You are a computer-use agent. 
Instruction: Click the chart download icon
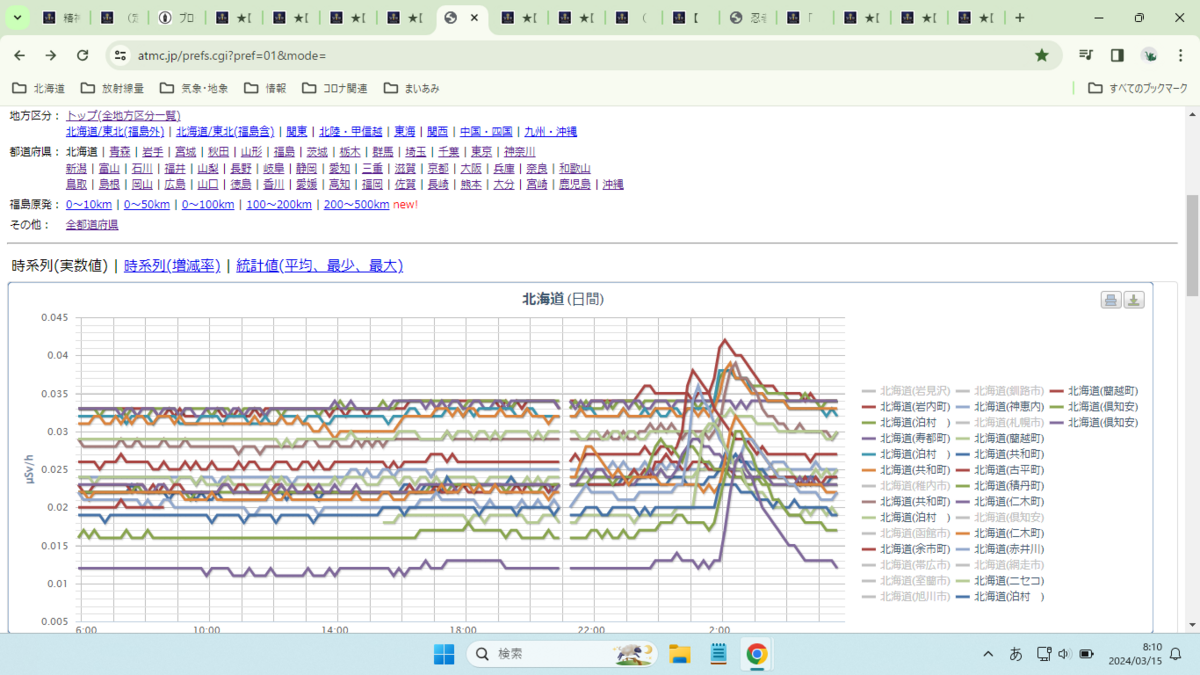(1134, 300)
